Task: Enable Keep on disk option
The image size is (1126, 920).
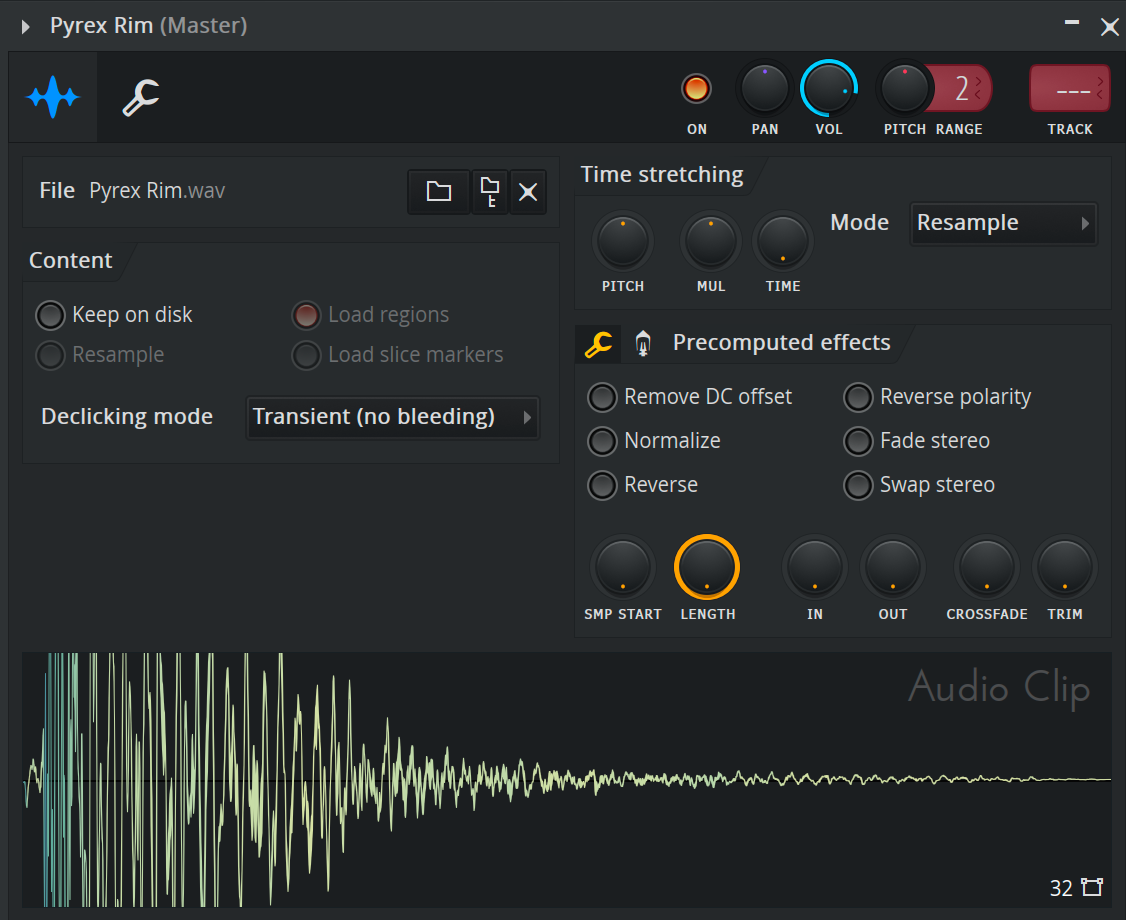Action: coord(50,316)
